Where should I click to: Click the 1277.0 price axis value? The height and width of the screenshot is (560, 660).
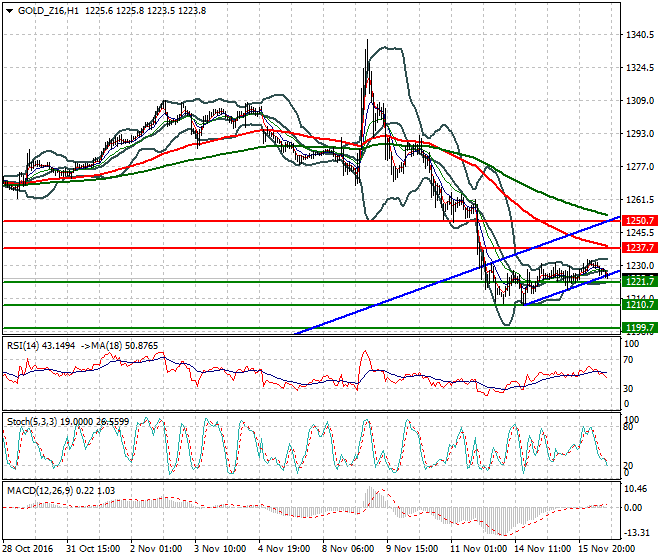(640, 167)
